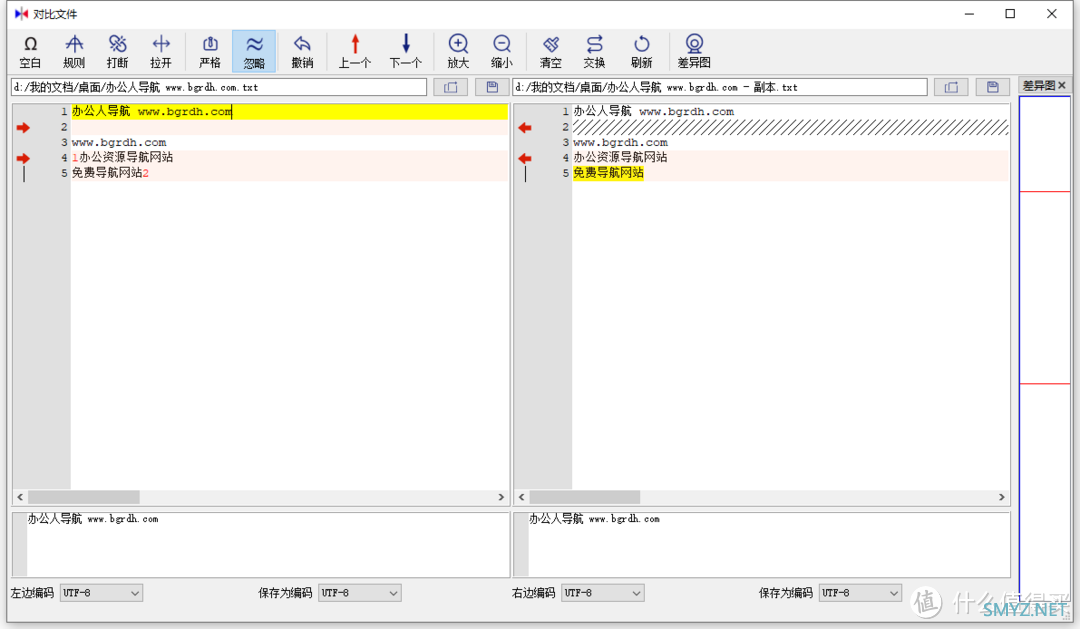Copy right line 2 to the left via arrow
Viewport: 1080px width, 629px height.
point(525,127)
